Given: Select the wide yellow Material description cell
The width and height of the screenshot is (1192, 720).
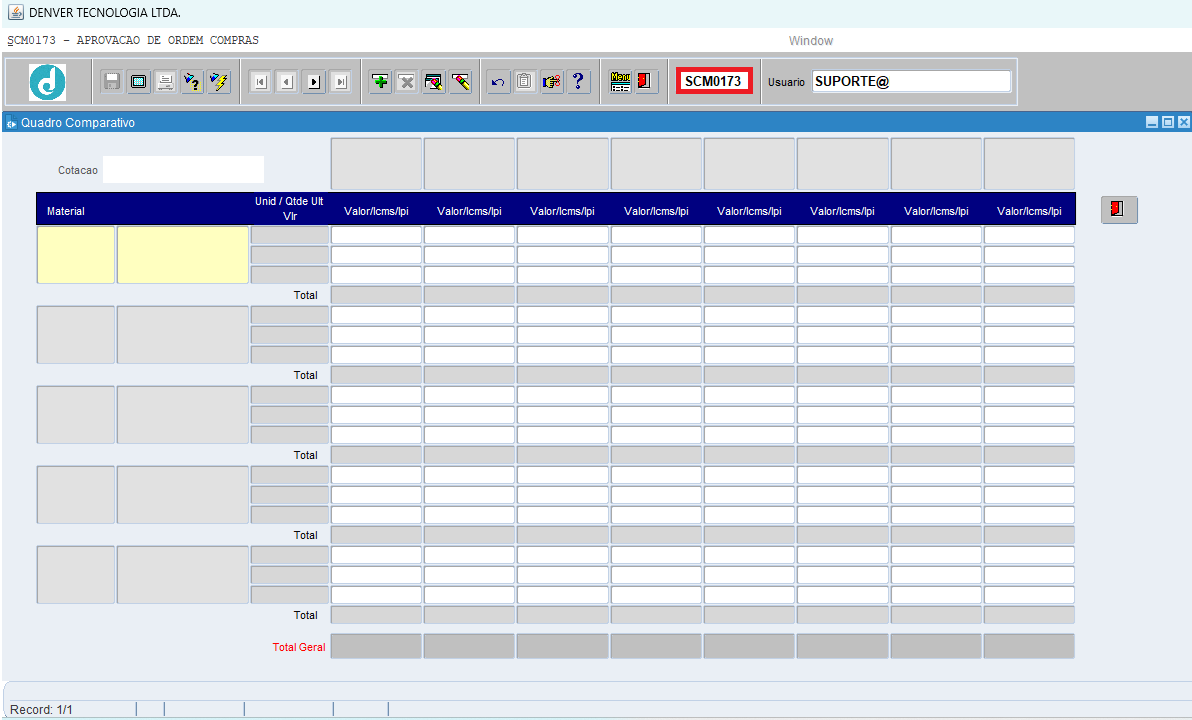Looking at the screenshot, I should pyautogui.click(x=182, y=255).
